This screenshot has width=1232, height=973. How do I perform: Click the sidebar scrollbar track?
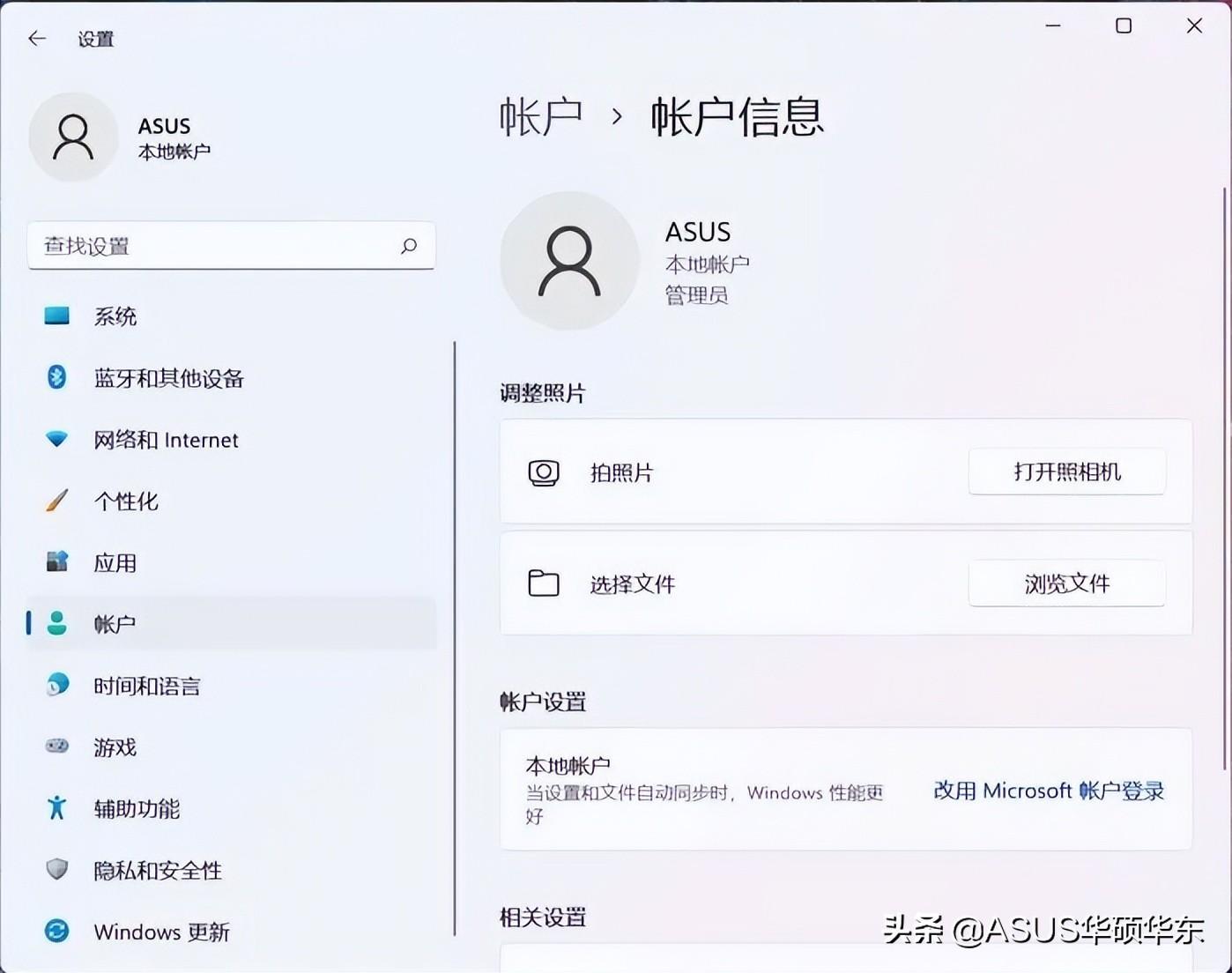tap(455, 639)
